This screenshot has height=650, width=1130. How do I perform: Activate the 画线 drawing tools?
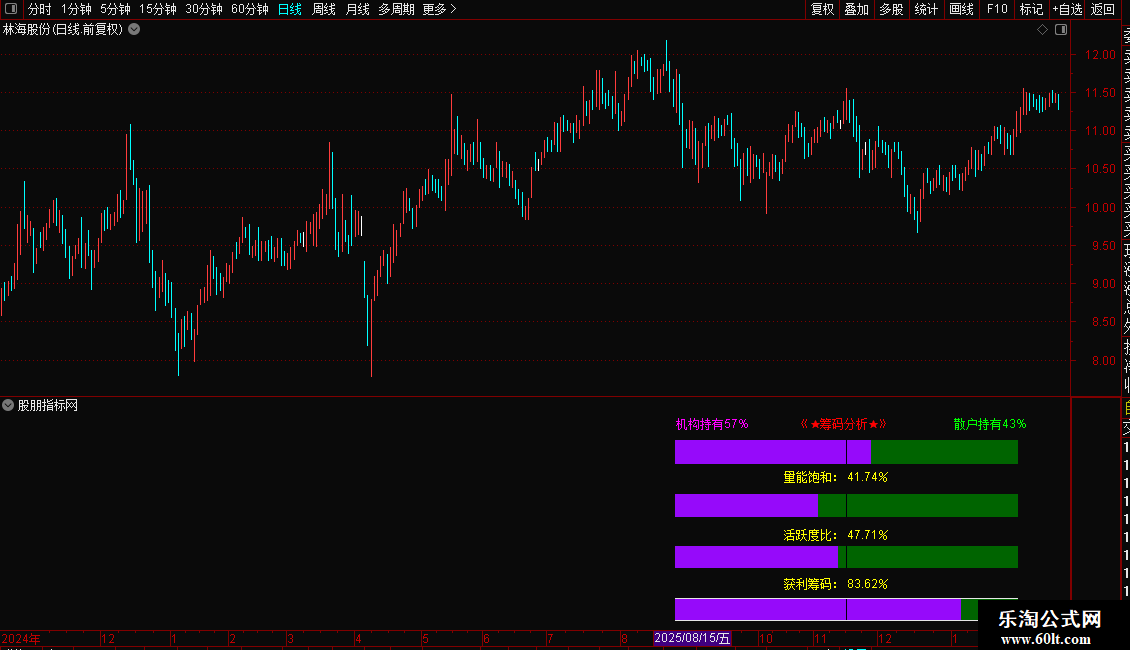tap(961, 9)
